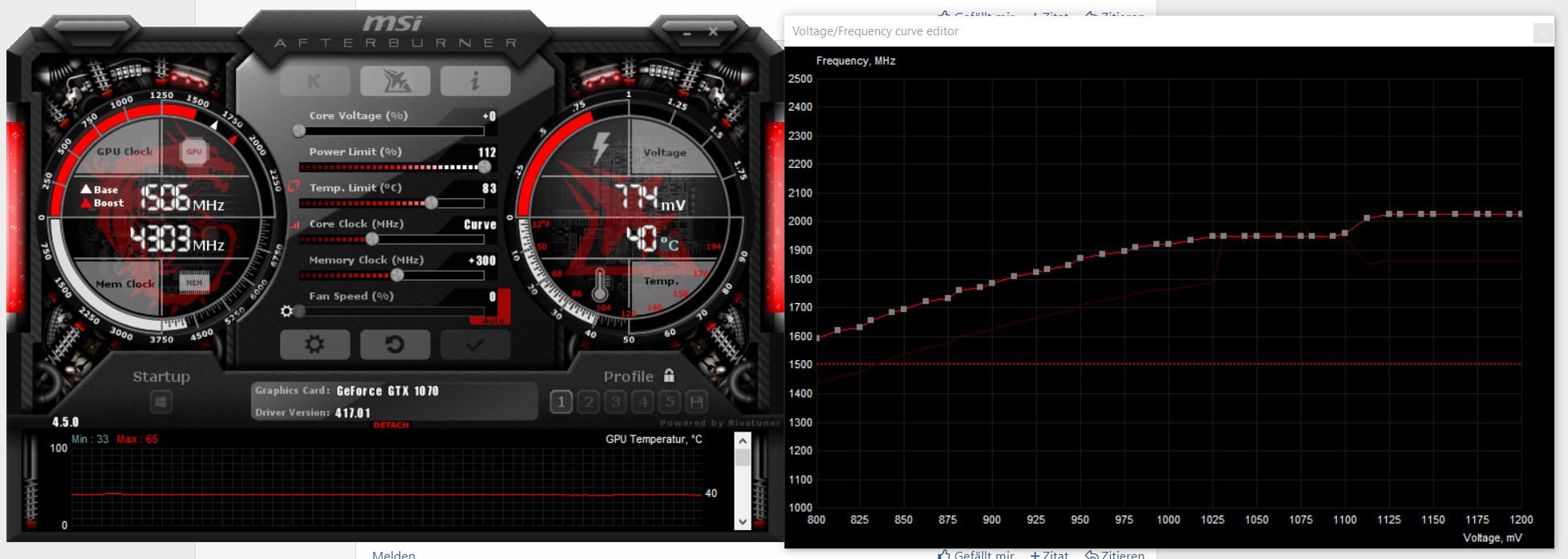
Task: Open curve editor via Core Clock bars icon
Action: pyautogui.click(x=295, y=225)
